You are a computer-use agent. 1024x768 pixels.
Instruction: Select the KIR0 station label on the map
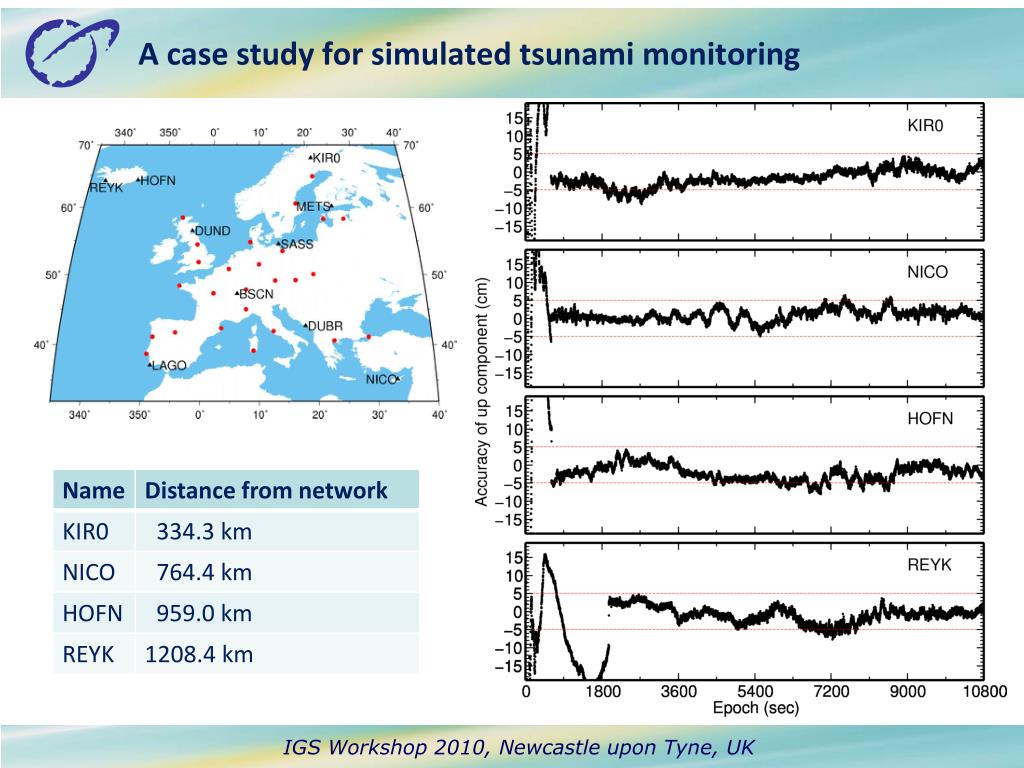pyautogui.click(x=327, y=158)
